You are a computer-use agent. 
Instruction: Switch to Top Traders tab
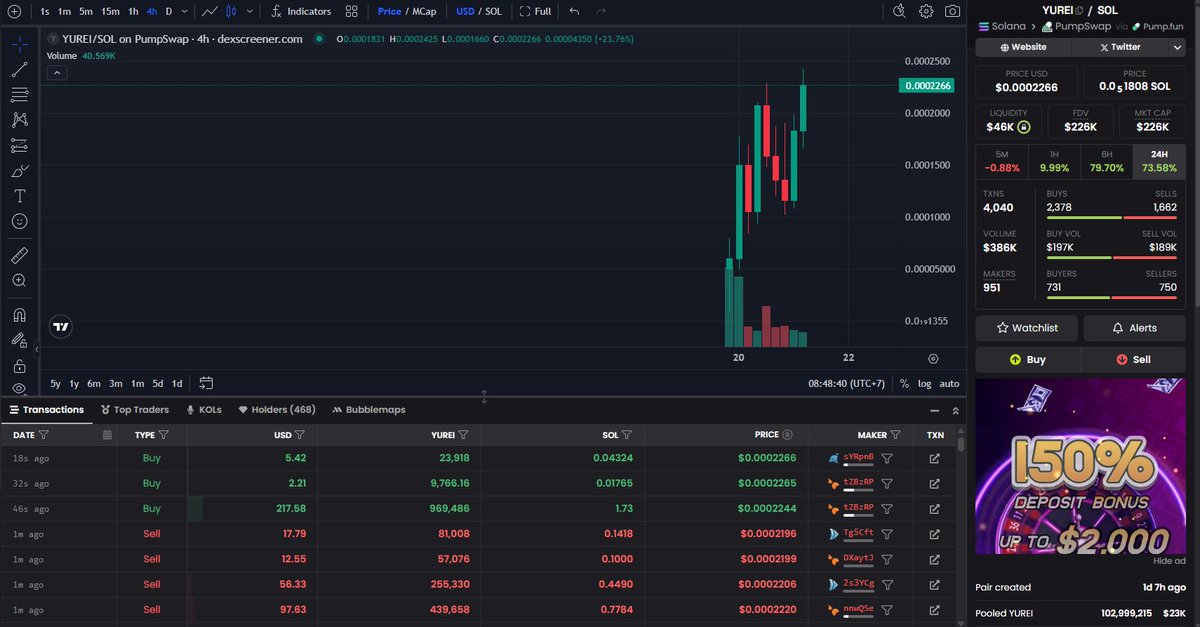pos(134,409)
